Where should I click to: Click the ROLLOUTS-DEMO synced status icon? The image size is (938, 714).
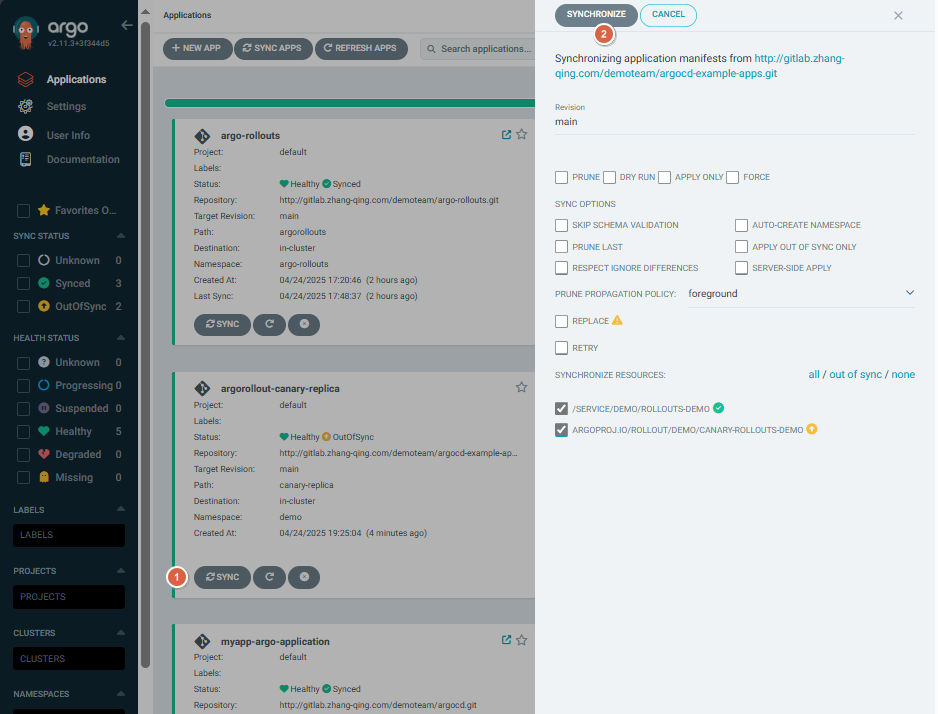(718, 408)
